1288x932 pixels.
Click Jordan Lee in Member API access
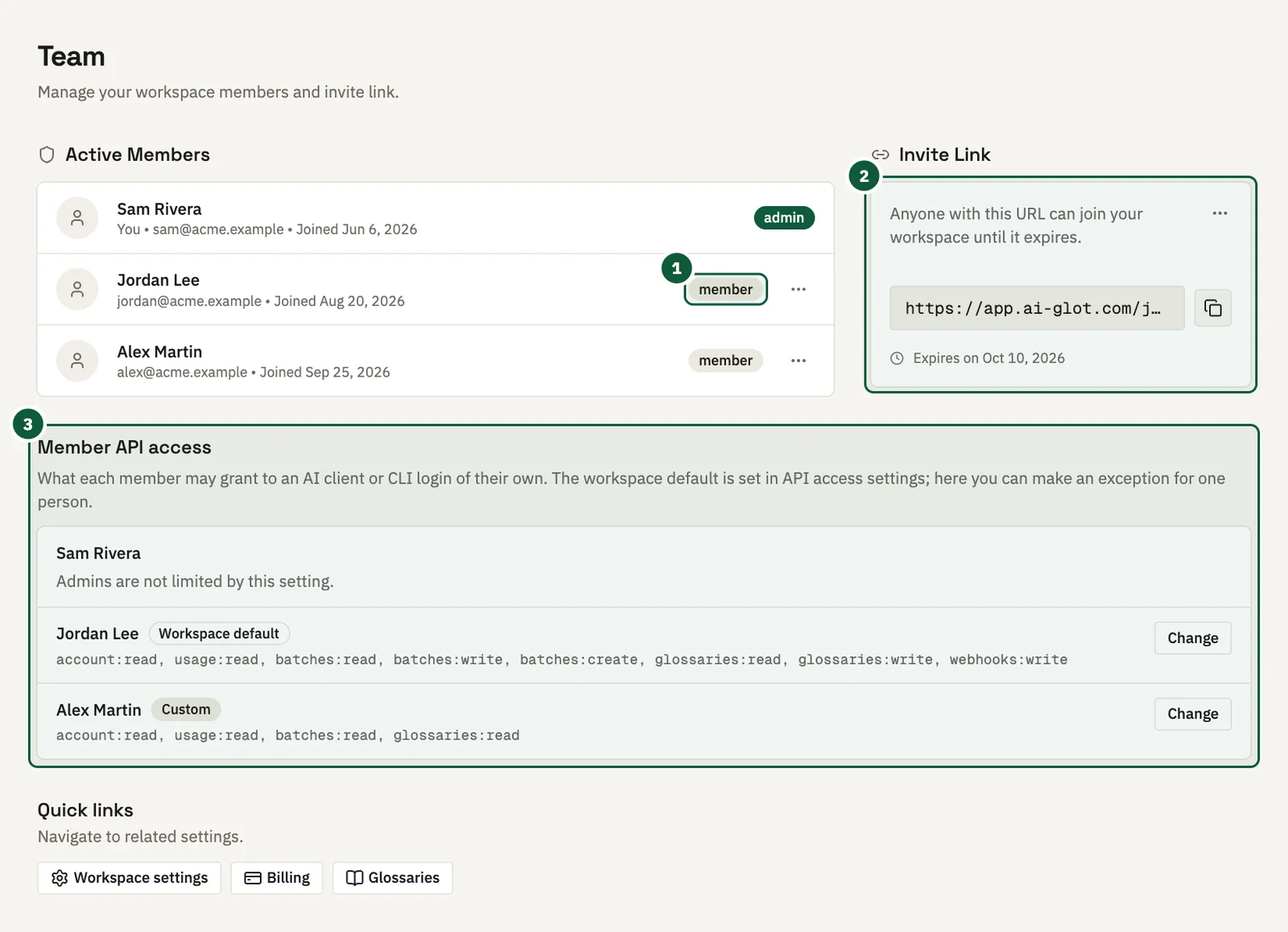(97, 634)
